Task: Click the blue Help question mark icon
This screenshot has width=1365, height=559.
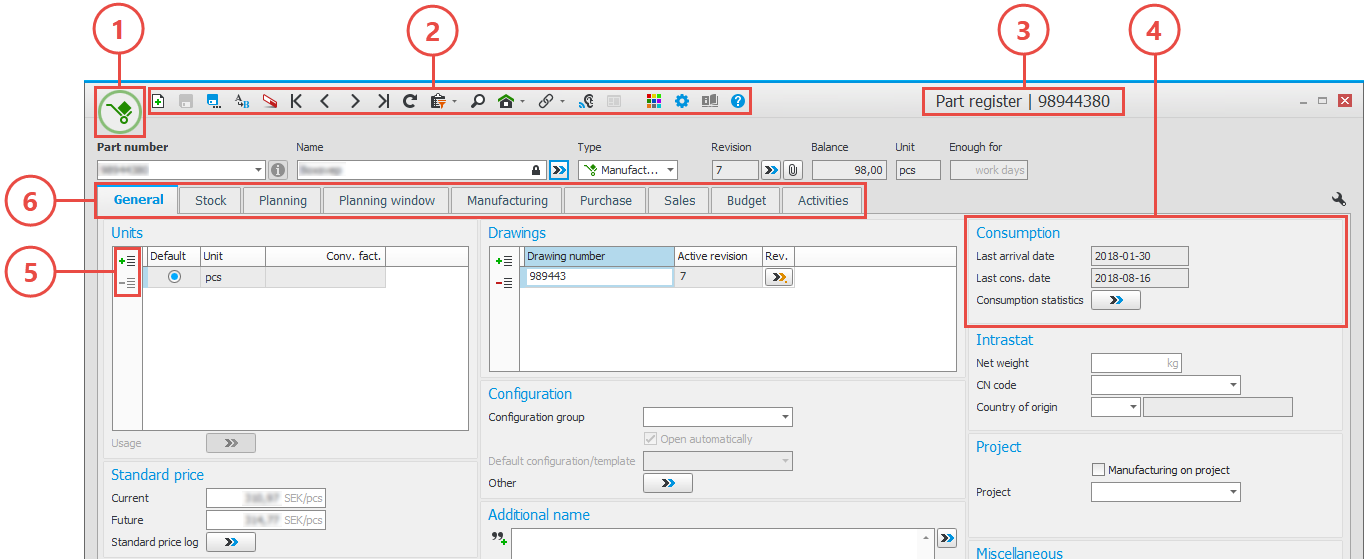Action: click(x=738, y=101)
